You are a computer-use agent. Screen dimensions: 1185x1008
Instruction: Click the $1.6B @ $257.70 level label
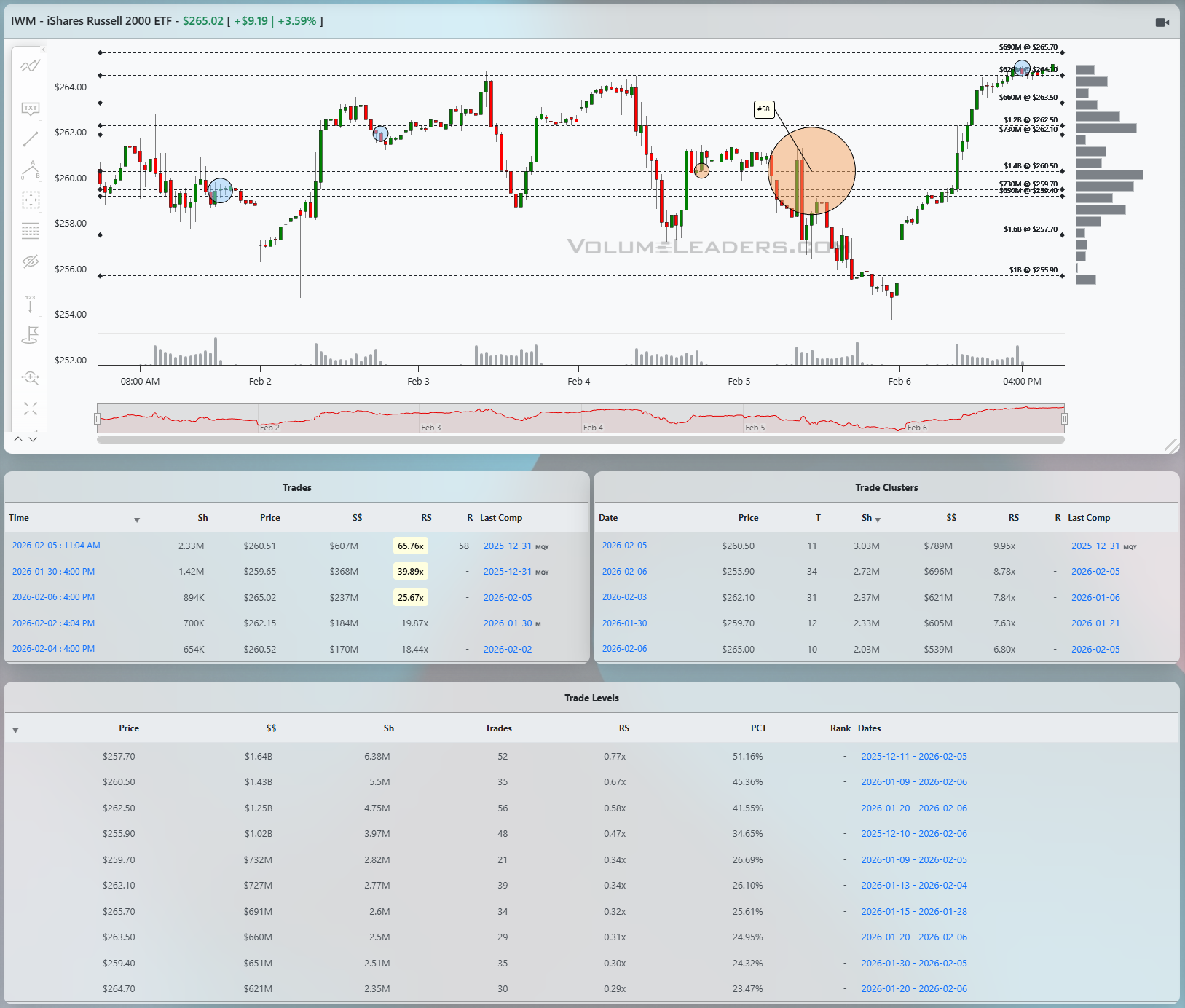pos(1031,229)
